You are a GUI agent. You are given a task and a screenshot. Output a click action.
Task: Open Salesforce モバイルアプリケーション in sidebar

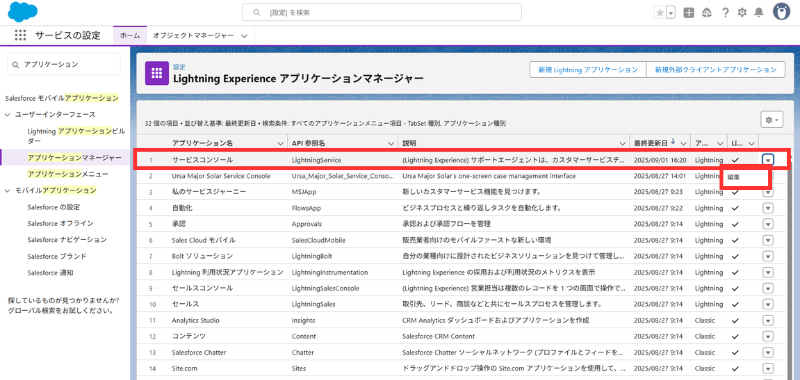click(62, 97)
